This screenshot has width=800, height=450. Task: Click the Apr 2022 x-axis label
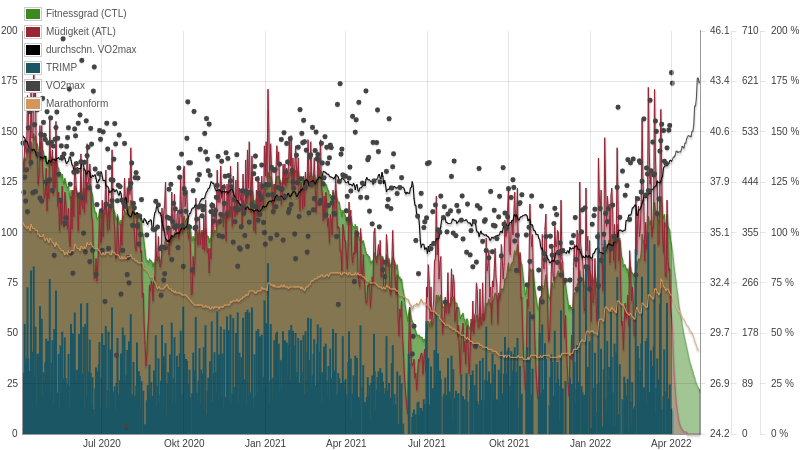671,443
